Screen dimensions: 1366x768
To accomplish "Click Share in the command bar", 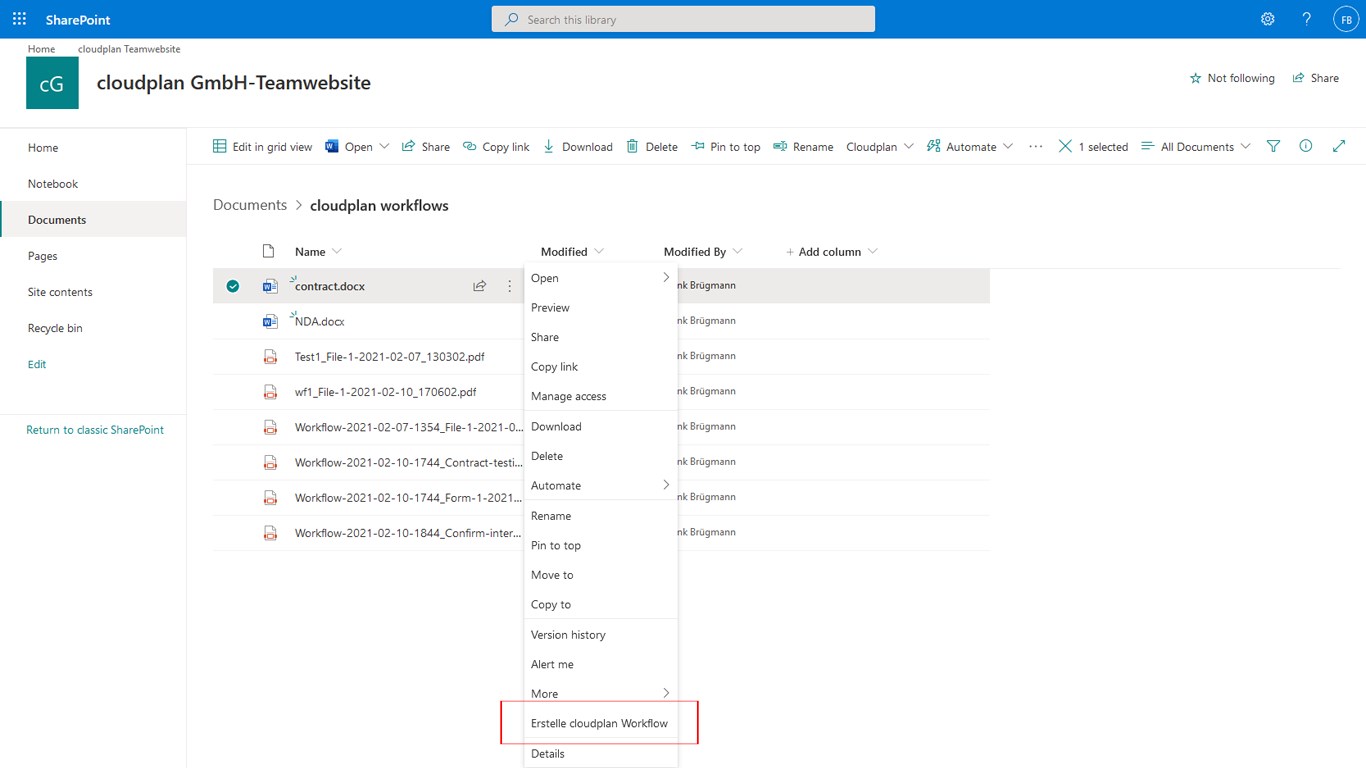I will pos(426,146).
